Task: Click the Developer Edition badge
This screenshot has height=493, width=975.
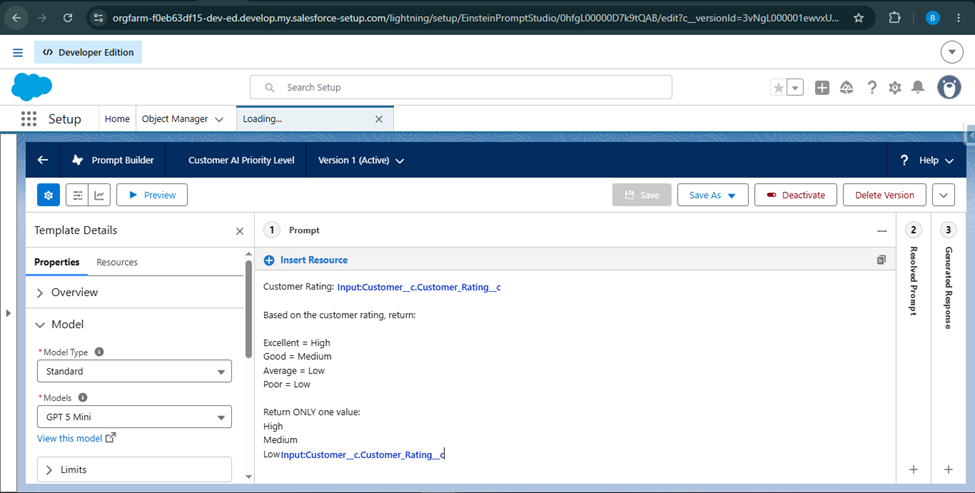Action: pyautogui.click(x=88, y=52)
